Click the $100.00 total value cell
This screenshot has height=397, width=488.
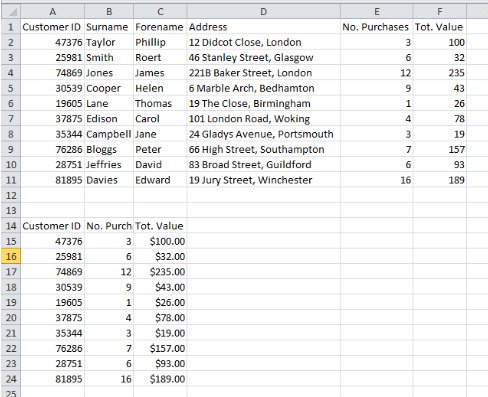160,241
